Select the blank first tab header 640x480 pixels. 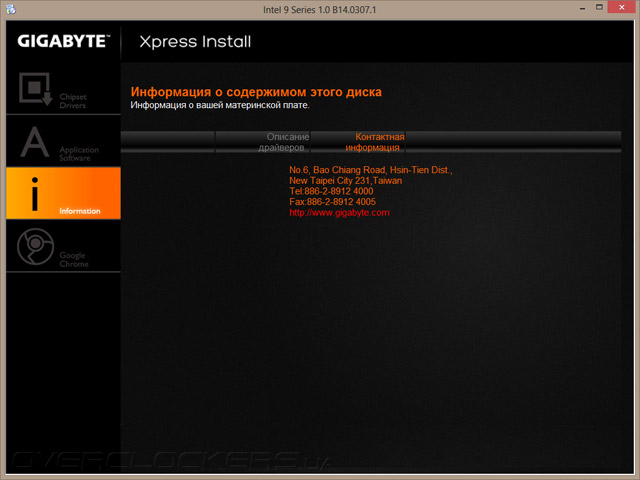(168, 142)
